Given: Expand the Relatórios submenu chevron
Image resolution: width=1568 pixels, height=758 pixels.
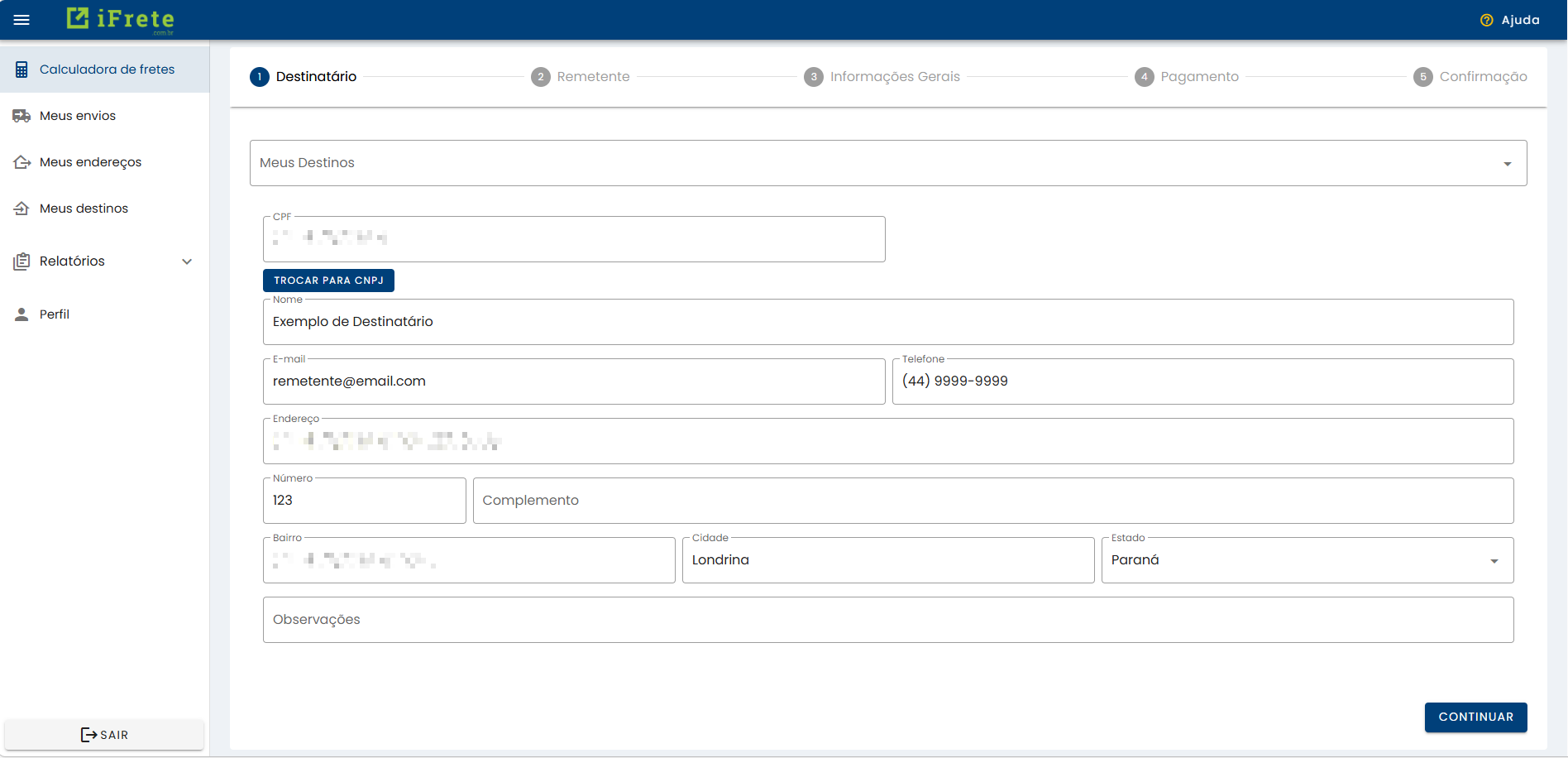Looking at the screenshot, I should tap(187, 261).
